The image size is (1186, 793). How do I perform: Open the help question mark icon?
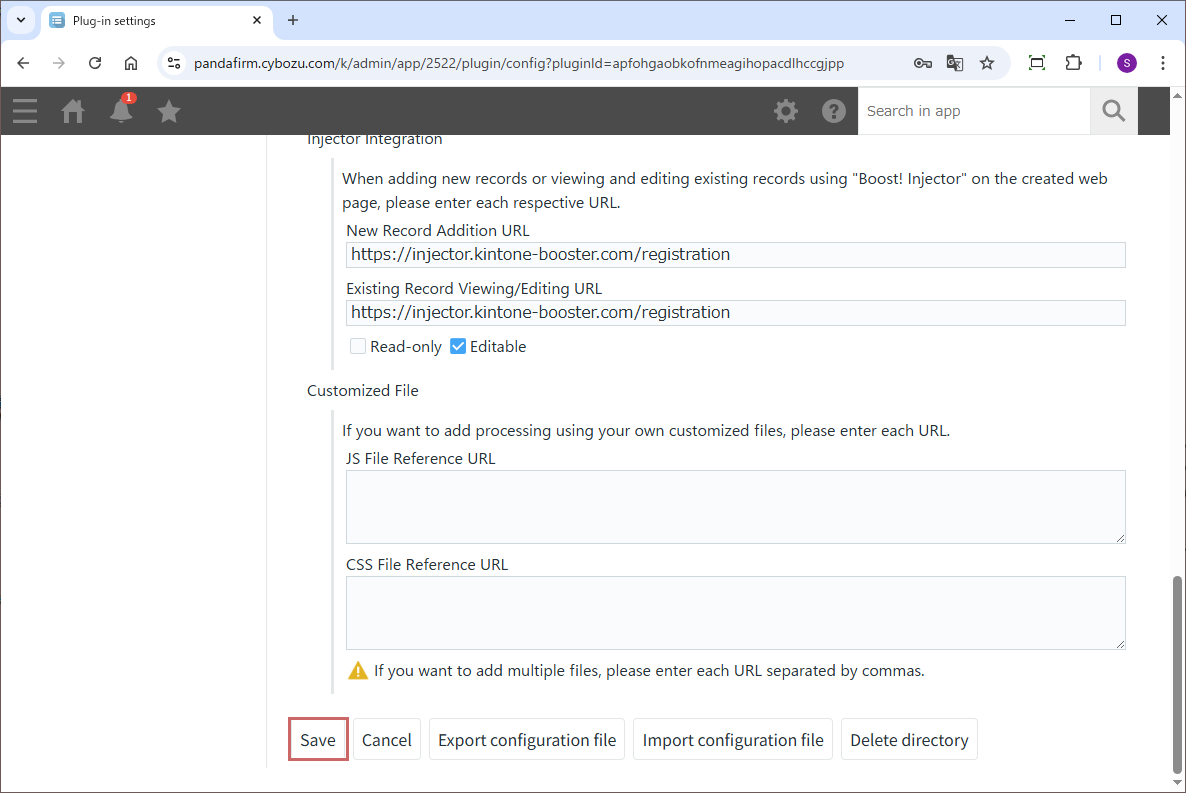(x=834, y=111)
